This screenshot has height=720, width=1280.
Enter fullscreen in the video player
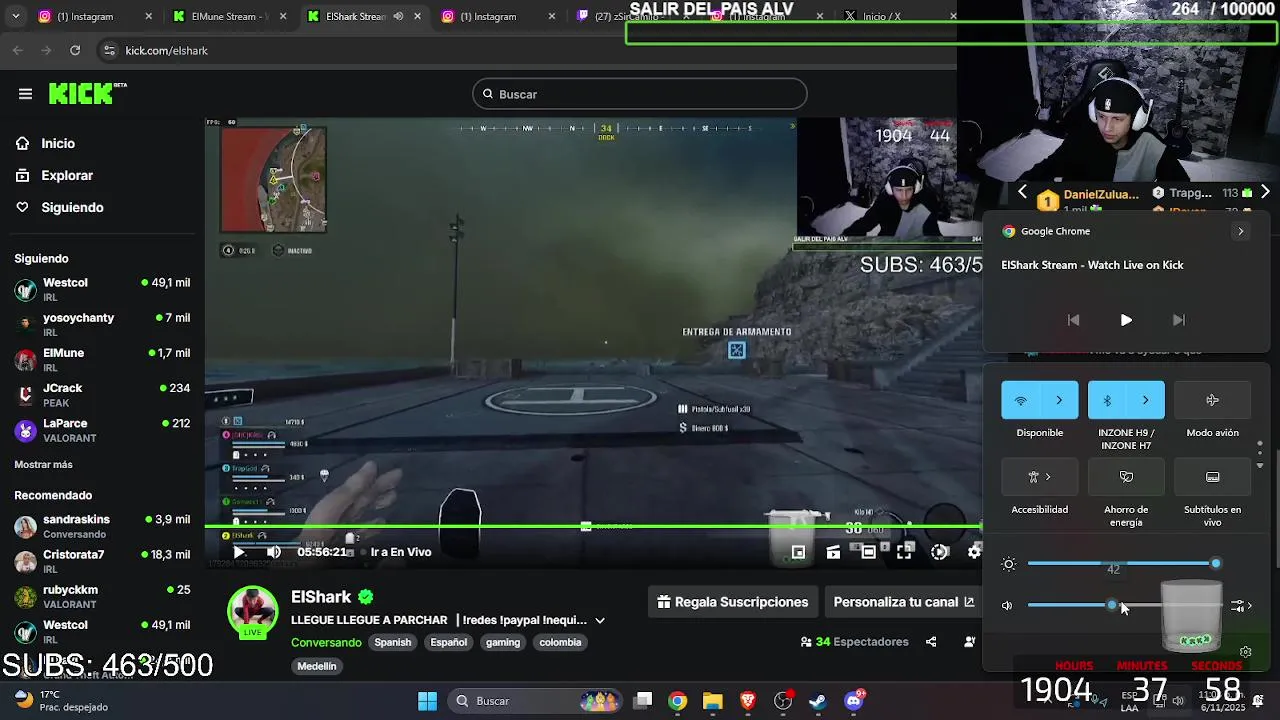(x=905, y=552)
